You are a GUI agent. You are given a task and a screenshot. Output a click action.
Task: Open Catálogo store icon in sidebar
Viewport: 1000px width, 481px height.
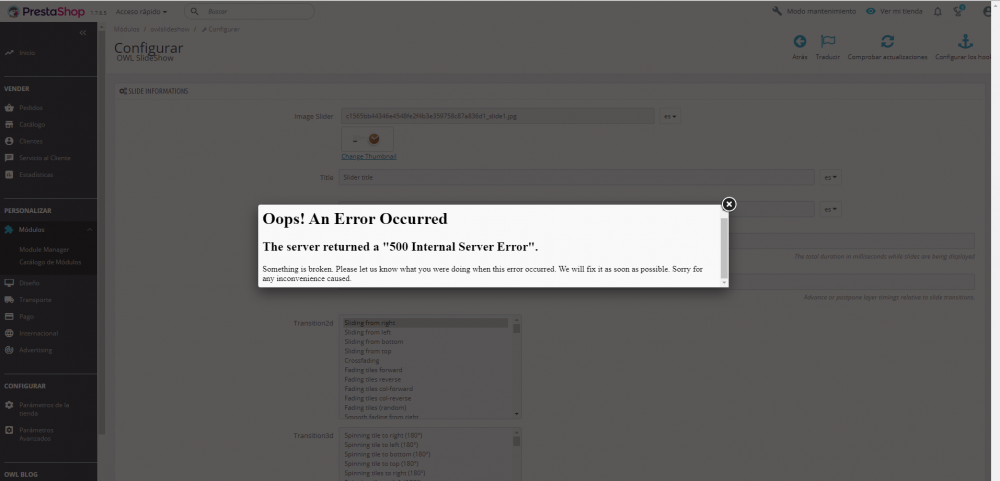(9, 124)
